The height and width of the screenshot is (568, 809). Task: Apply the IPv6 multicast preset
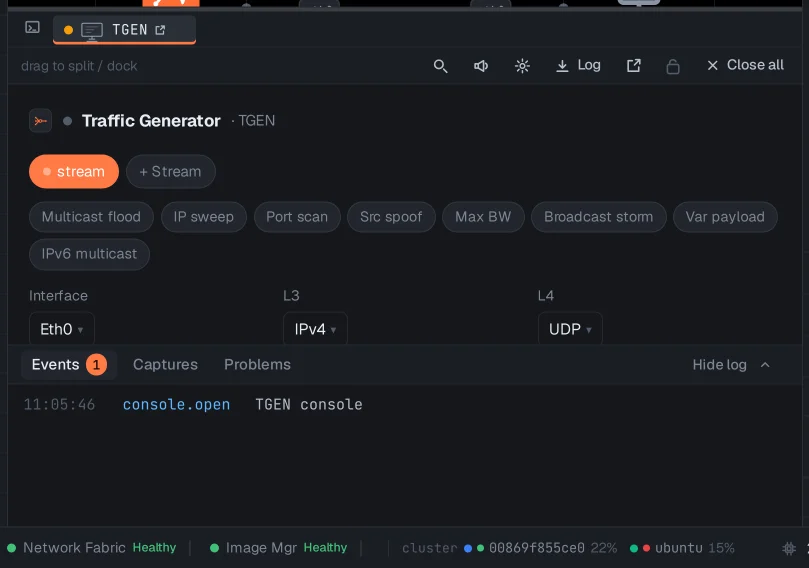[89, 254]
